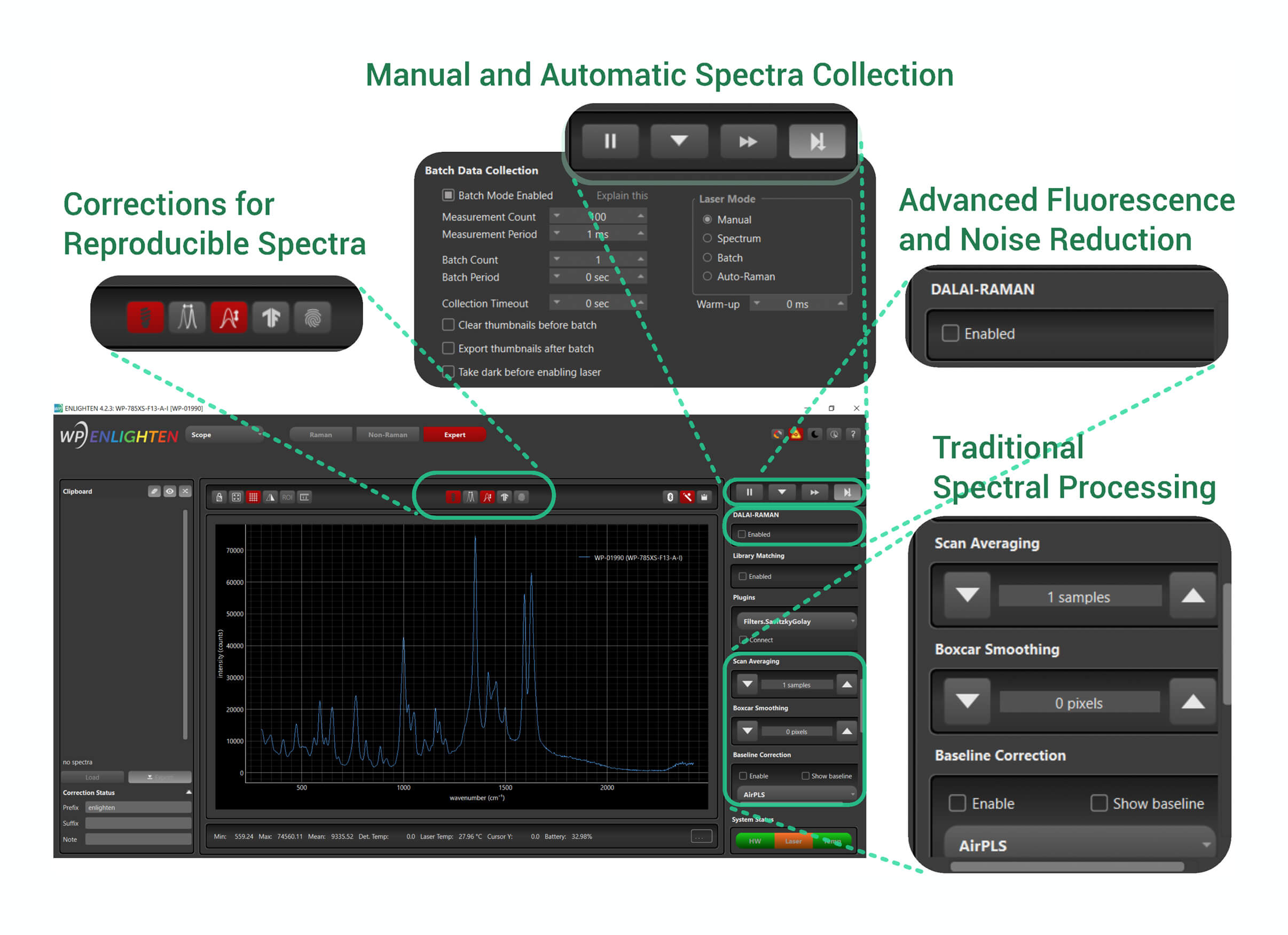Click the Prefix input field
The height and width of the screenshot is (935, 1288).
pos(138,808)
